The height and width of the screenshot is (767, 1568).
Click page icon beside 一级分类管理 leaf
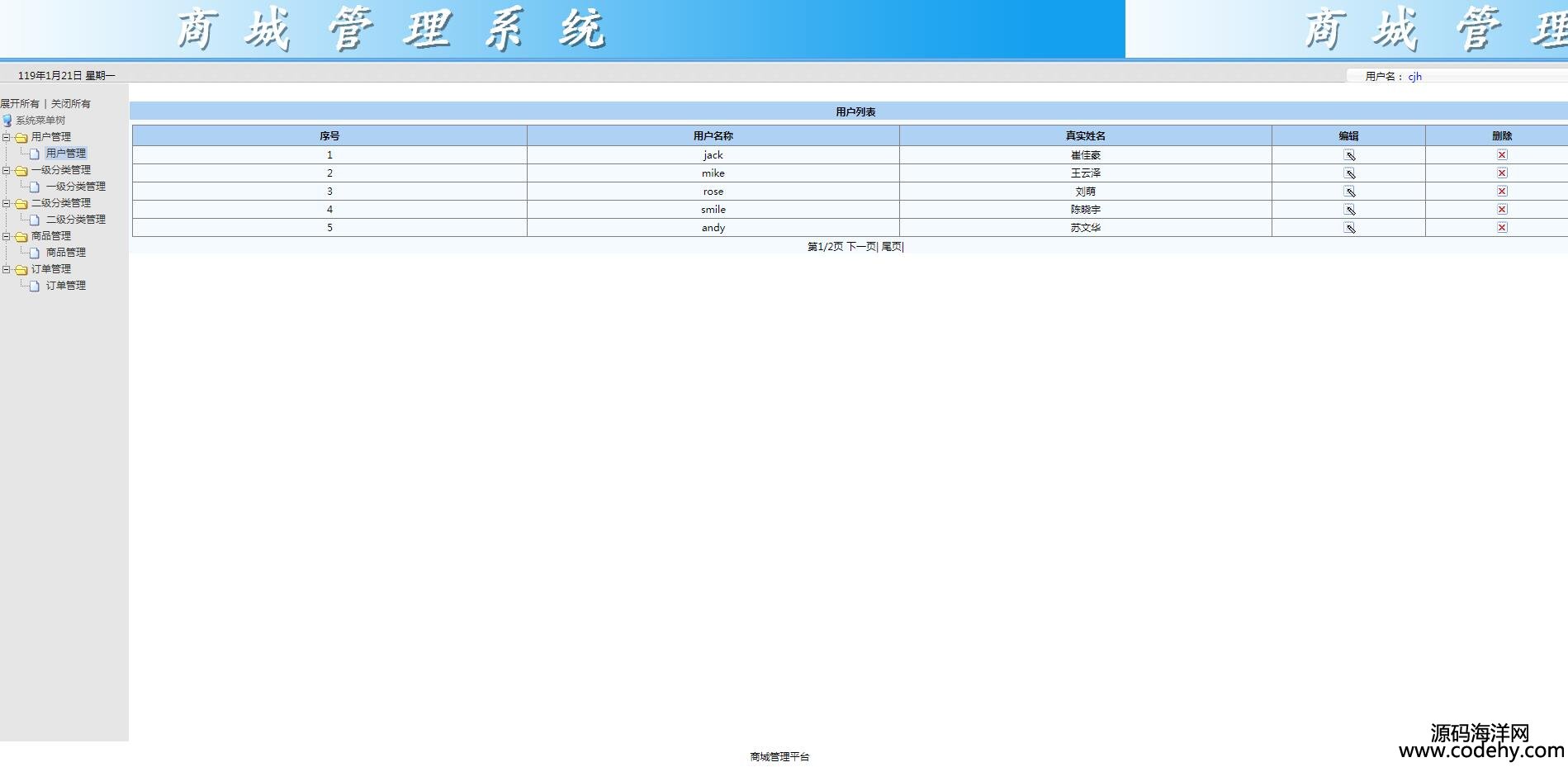pyautogui.click(x=35, y=187)
